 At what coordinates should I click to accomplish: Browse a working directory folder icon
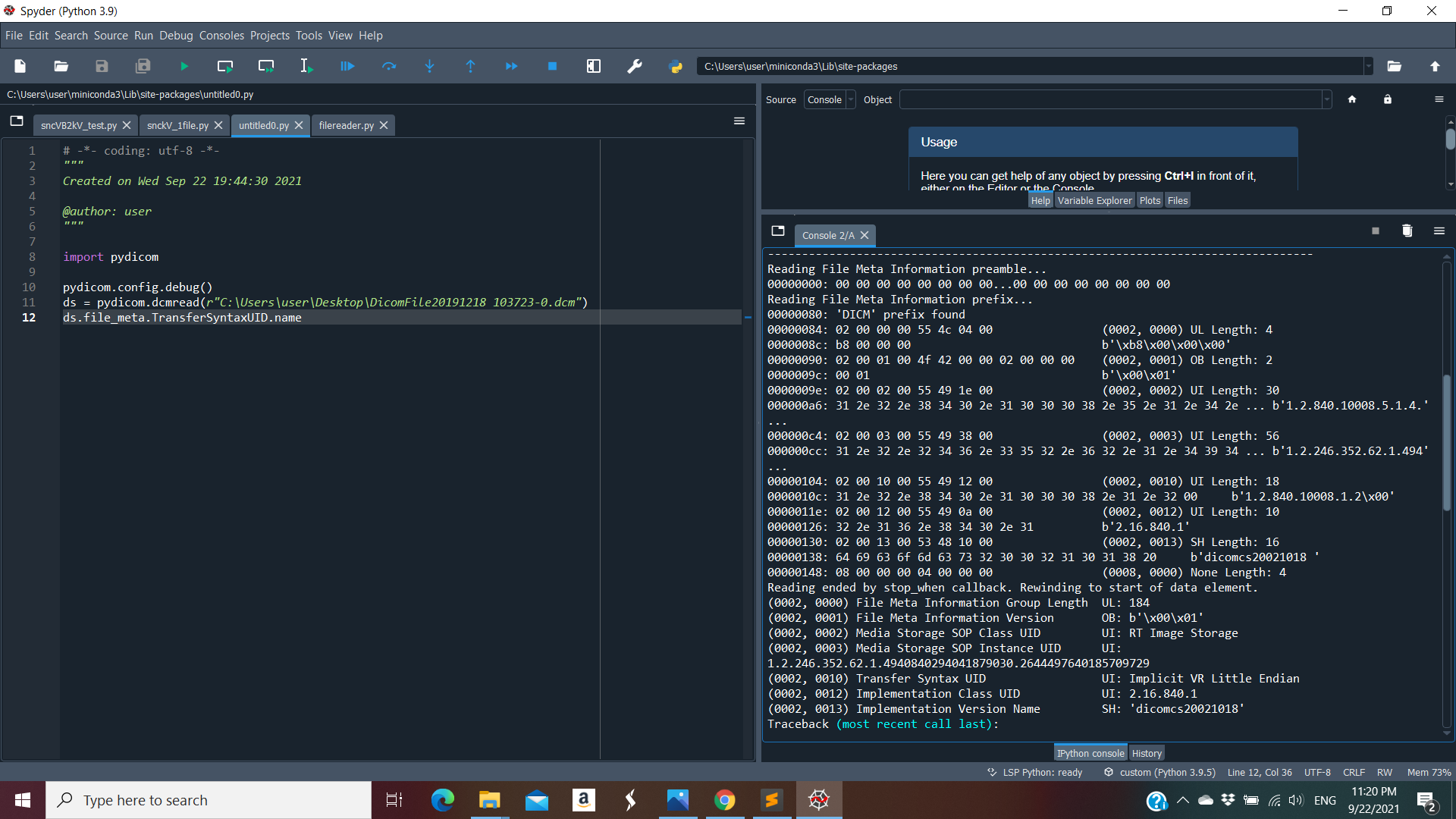point(1395,67)
